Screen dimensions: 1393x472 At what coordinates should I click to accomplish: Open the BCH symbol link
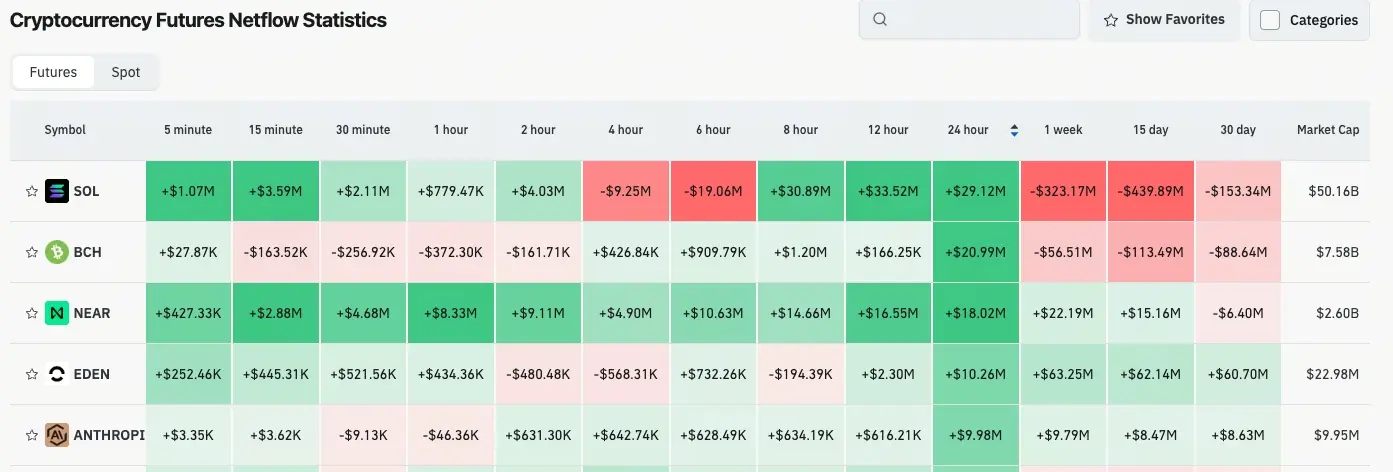tap(88, 252)
